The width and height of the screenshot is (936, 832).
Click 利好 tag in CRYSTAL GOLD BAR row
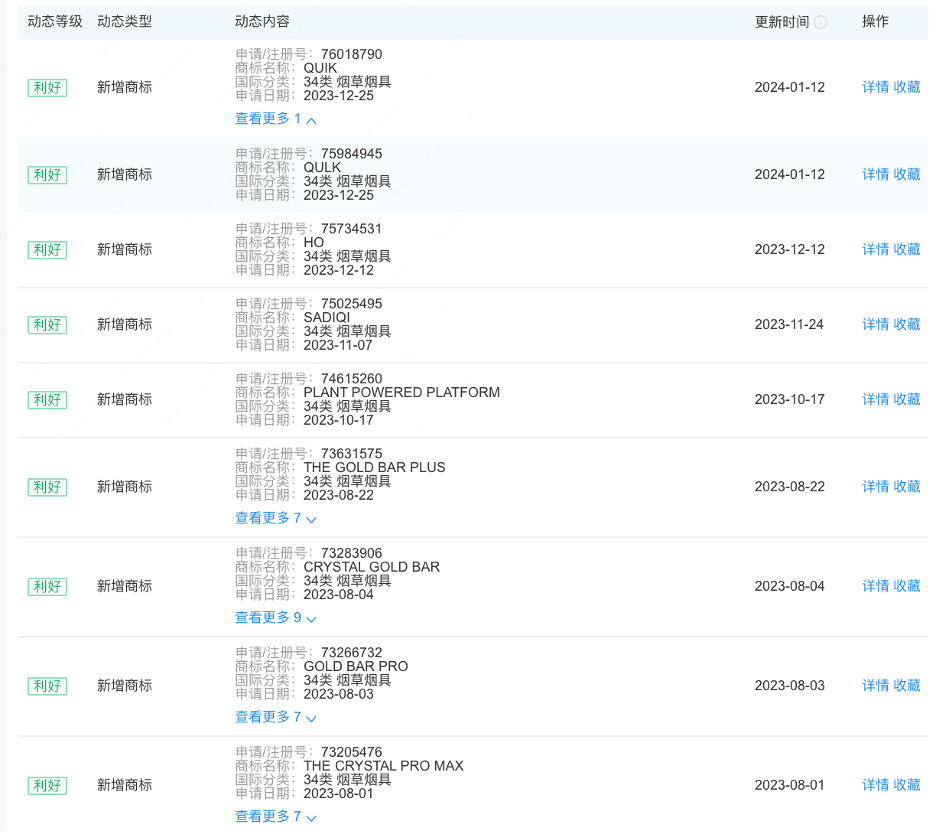(47, 587)
